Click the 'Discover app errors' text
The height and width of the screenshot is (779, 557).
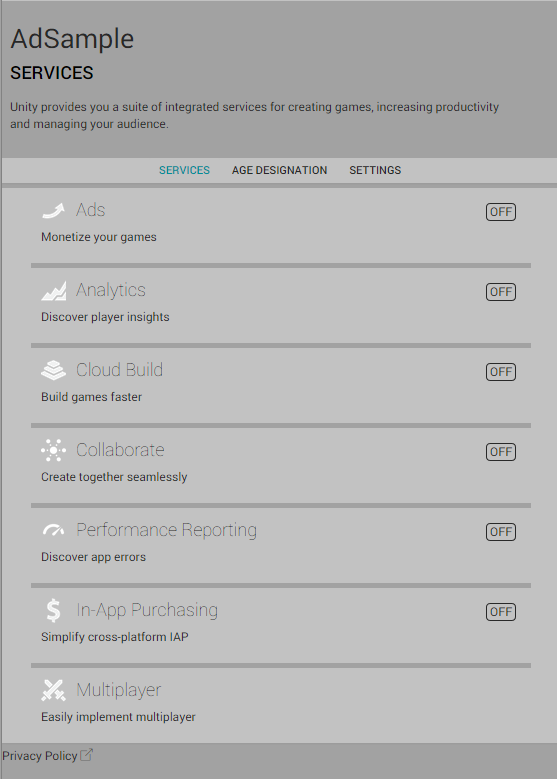93,557
